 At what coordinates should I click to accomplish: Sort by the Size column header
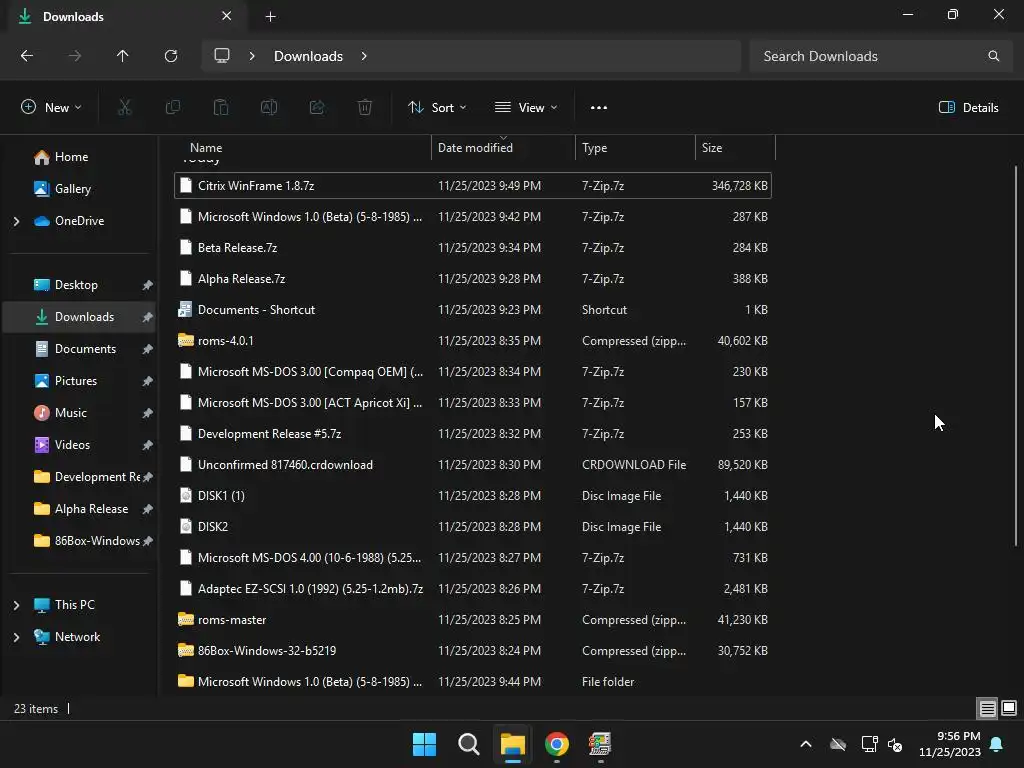click(x=735, y=148)
